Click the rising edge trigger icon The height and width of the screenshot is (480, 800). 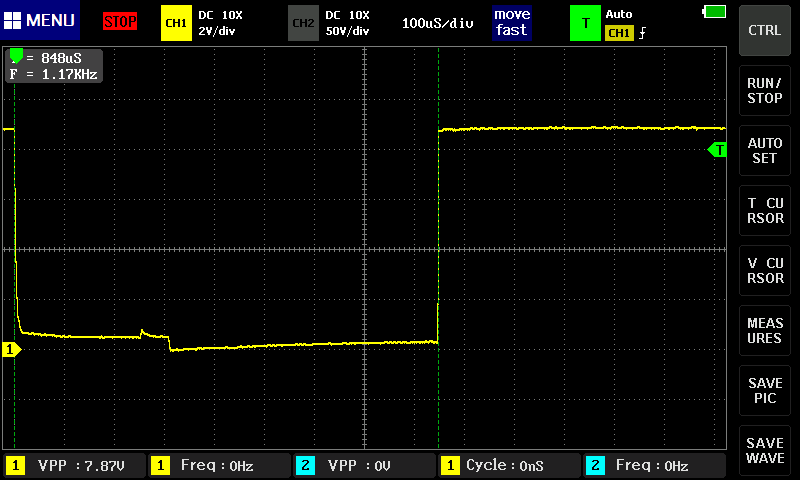(642, 33)
